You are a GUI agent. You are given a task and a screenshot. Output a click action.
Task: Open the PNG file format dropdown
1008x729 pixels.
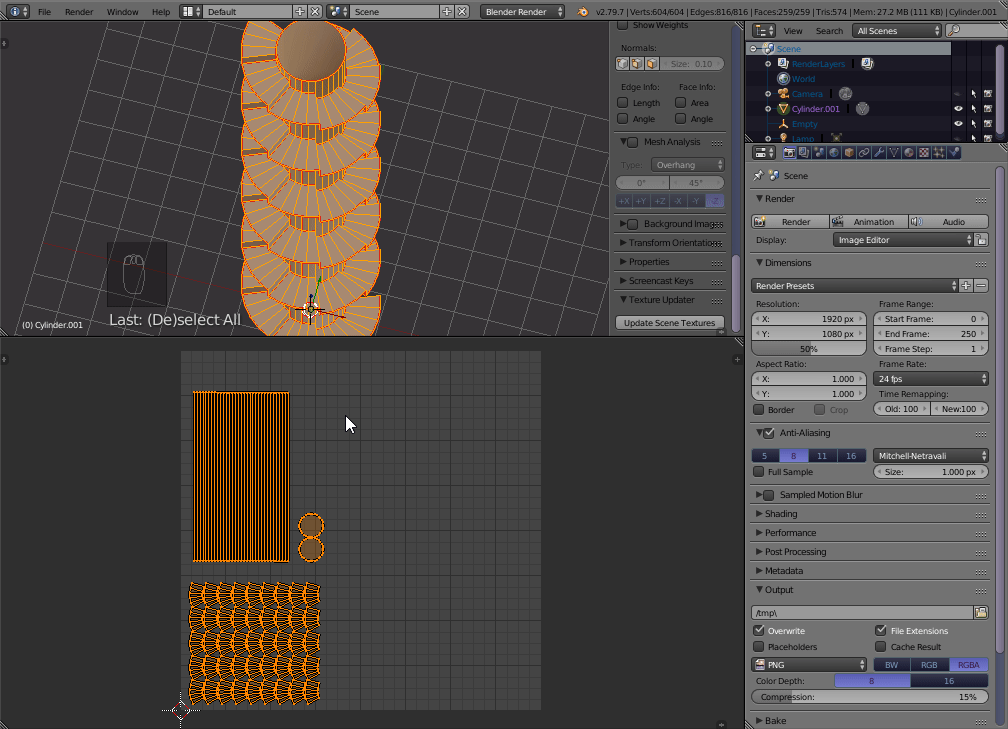click(809, 665)
